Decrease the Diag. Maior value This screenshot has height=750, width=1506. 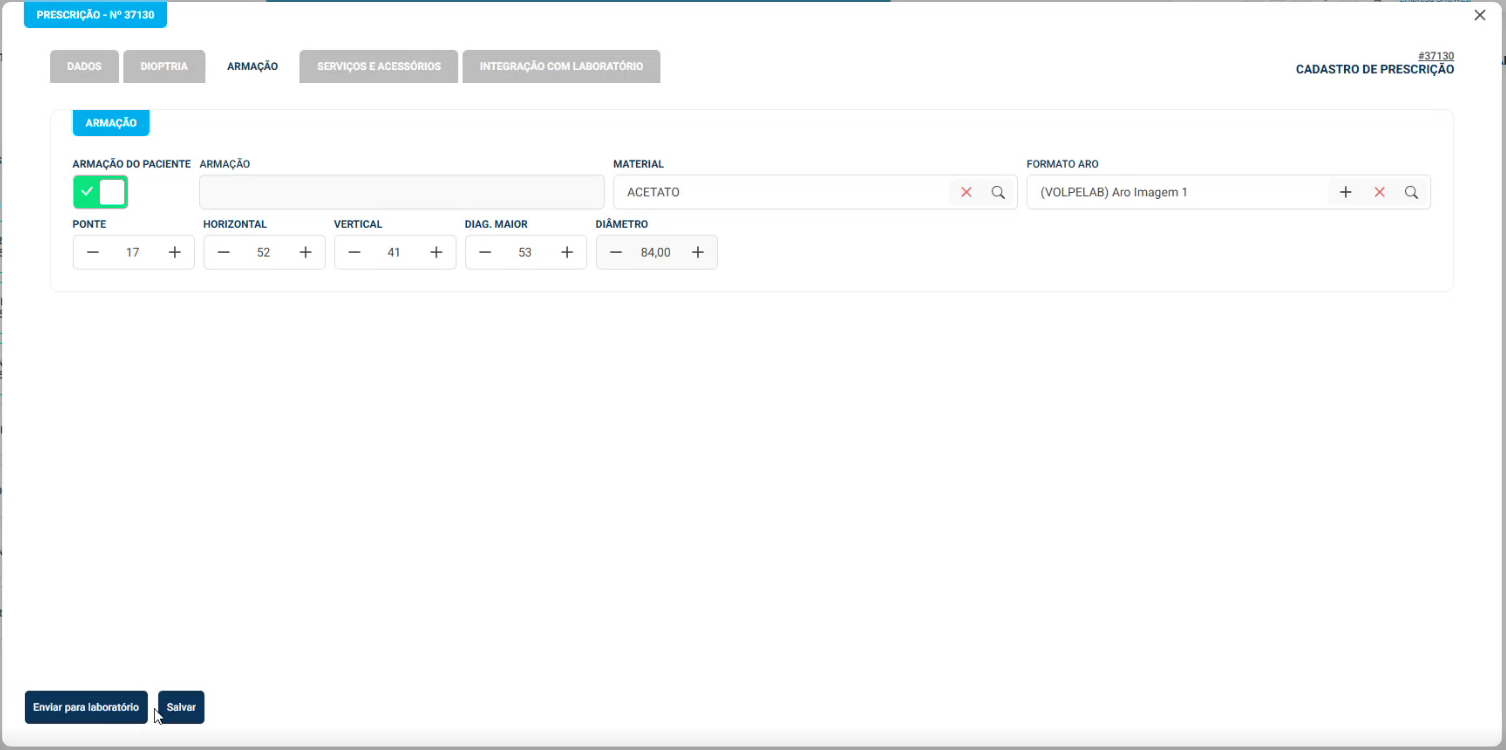485,252
